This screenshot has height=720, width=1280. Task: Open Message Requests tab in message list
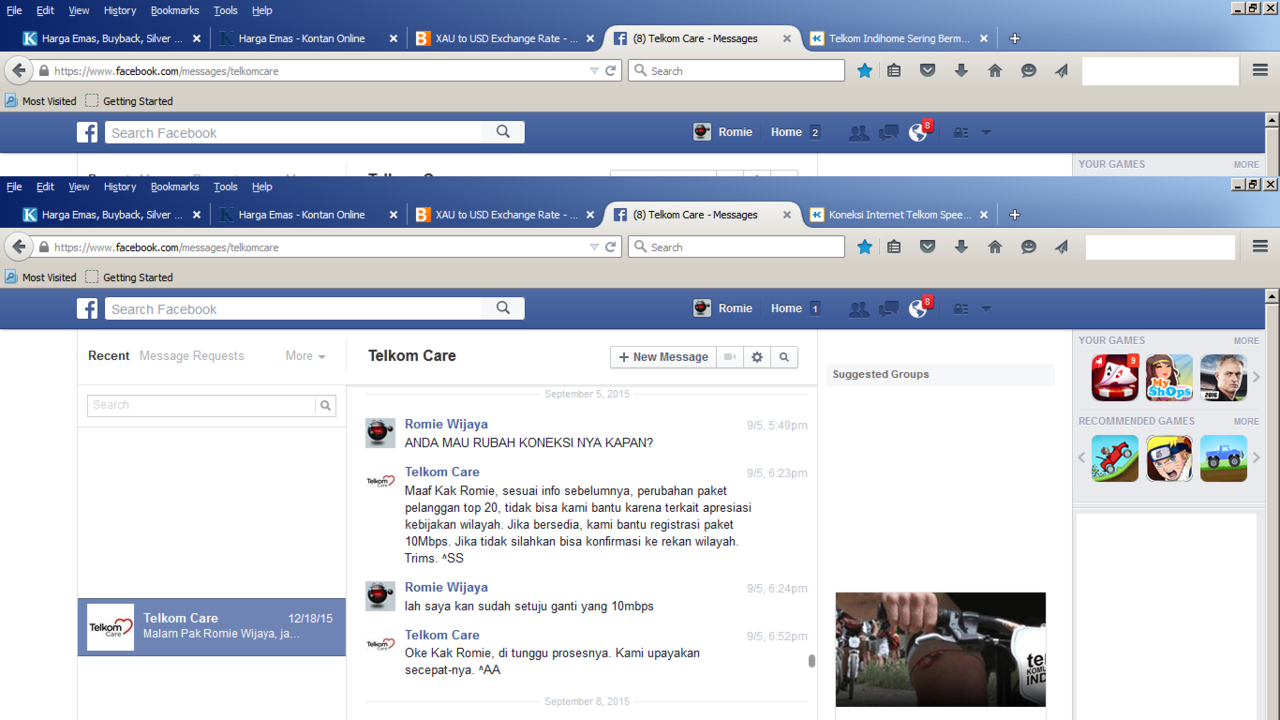point(192,356)
